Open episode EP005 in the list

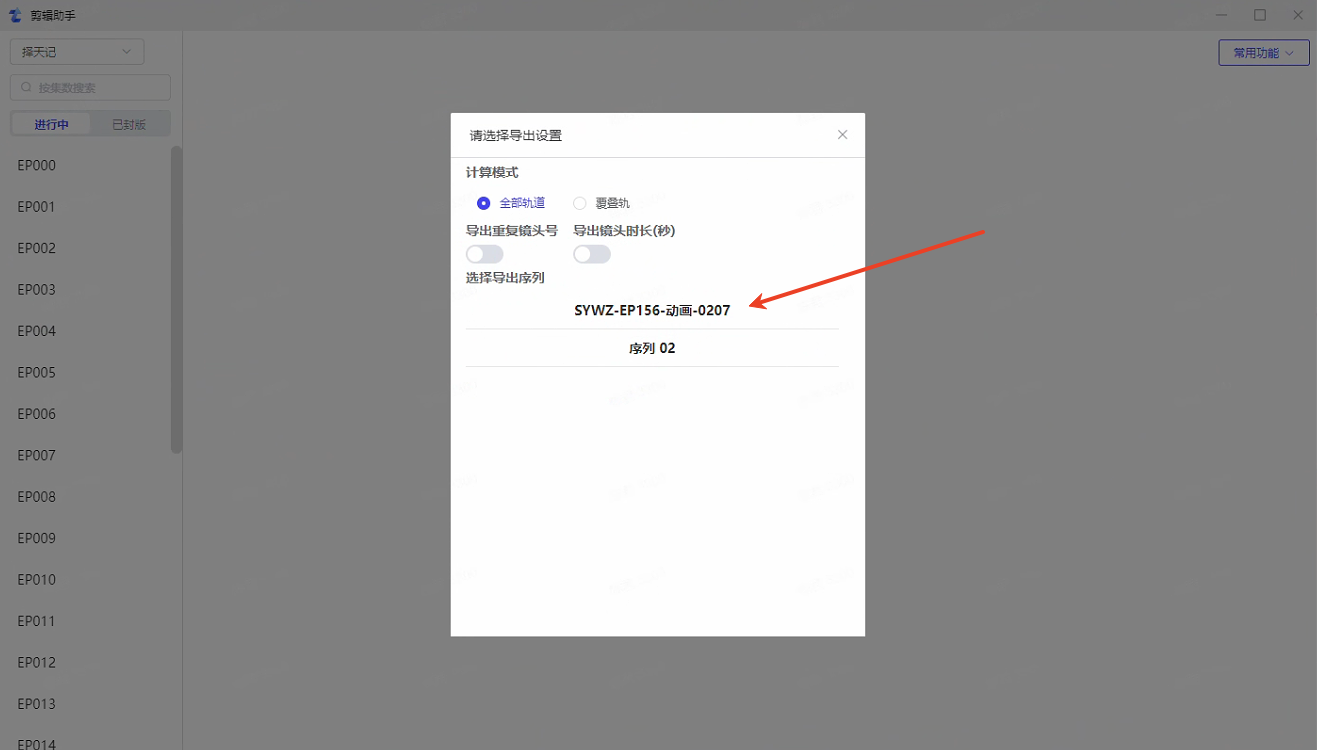pyautogui.click(x=37, y=373)
